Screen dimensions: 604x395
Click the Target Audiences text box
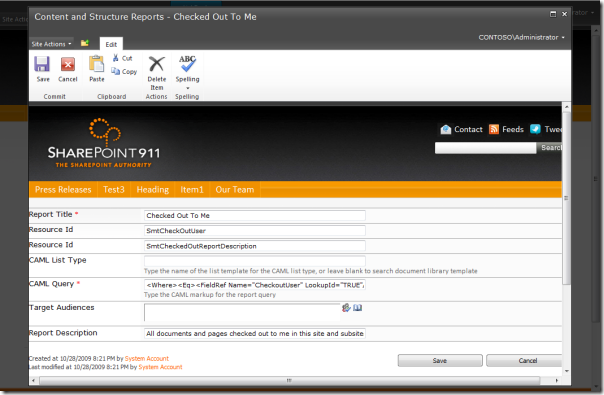tap(242, 312)
